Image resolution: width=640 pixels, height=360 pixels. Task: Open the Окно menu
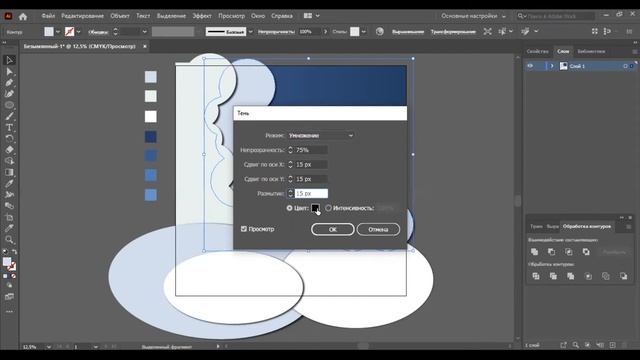tap(258, 16)
